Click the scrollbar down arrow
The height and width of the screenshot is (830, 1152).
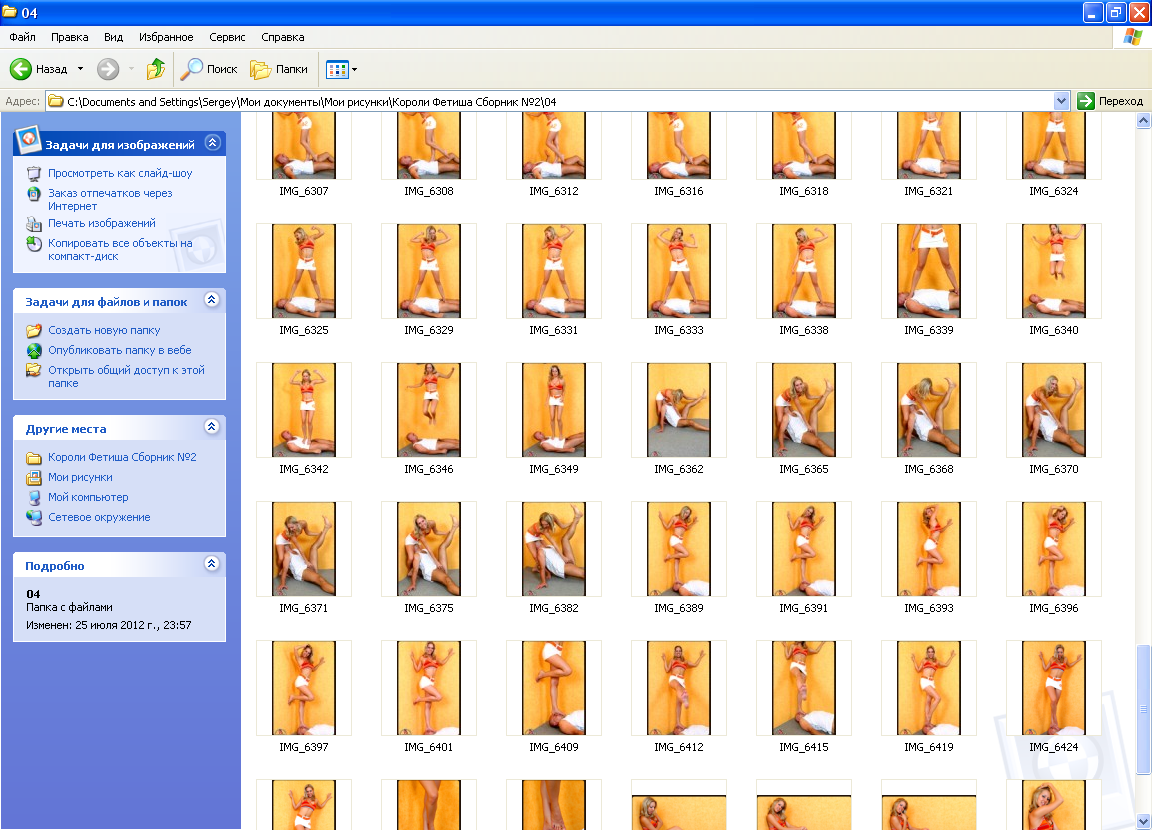coord(1143,821)
